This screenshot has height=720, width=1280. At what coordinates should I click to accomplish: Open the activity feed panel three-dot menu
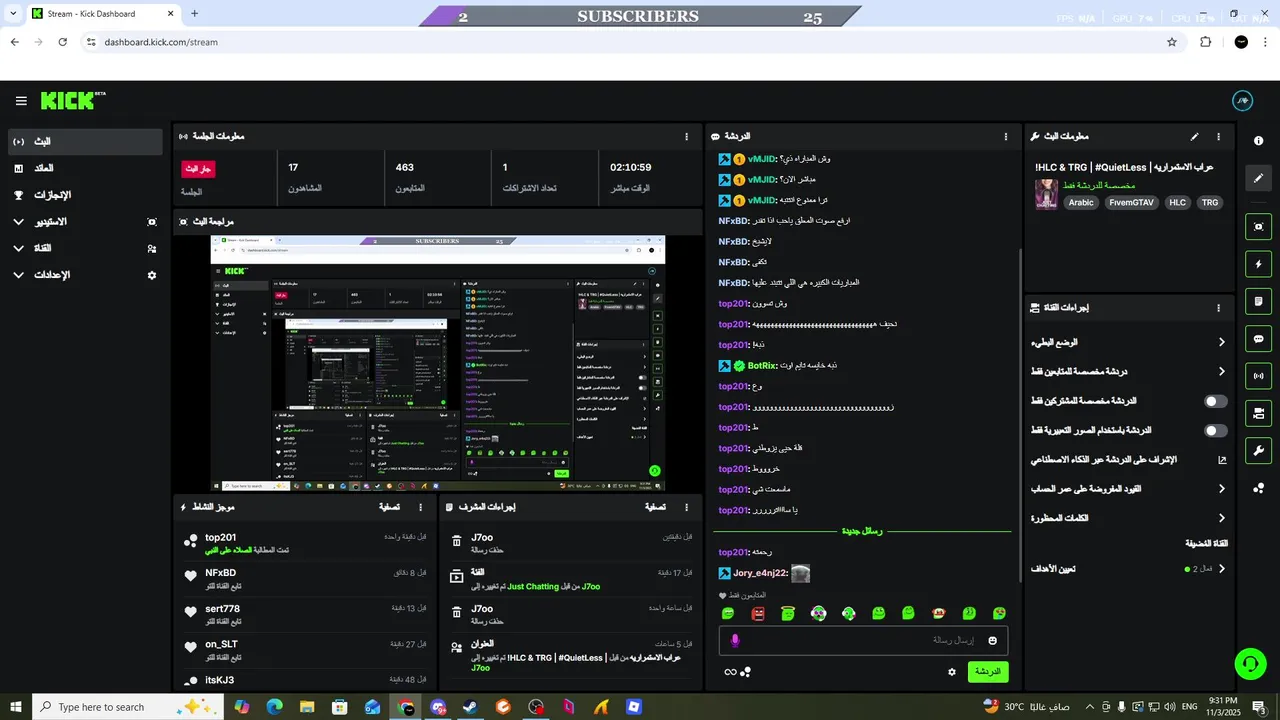pos(420,507)
